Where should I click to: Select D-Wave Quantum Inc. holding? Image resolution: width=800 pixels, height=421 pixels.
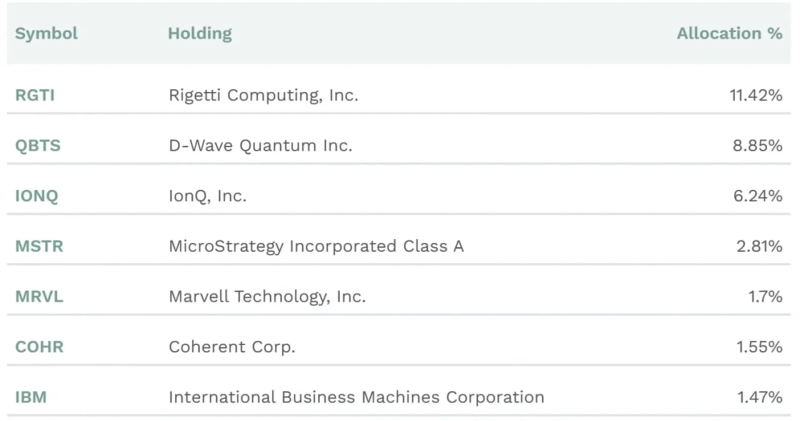[260, 146]
